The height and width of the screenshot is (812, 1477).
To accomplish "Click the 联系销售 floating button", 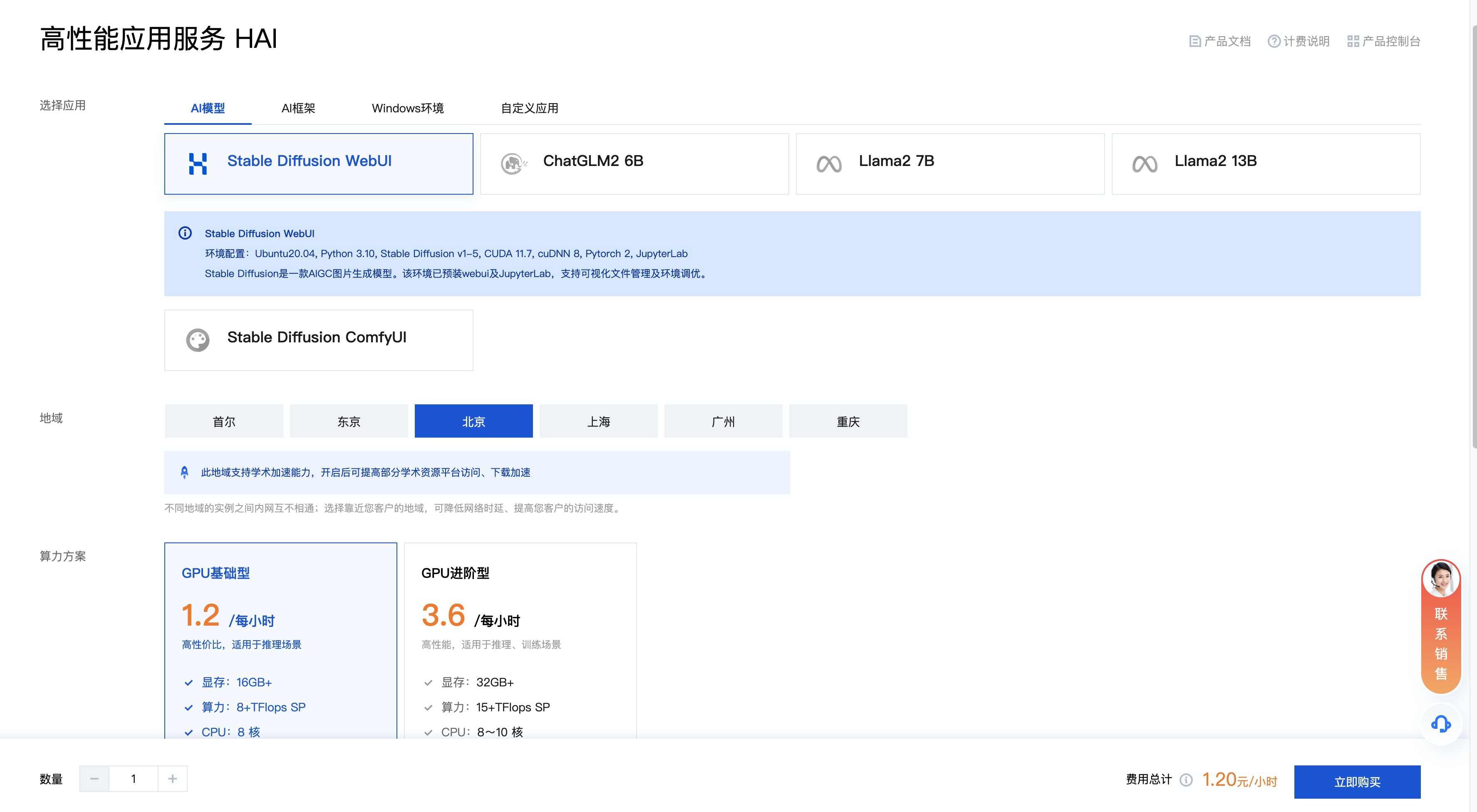I will [x=1441, y=626].
